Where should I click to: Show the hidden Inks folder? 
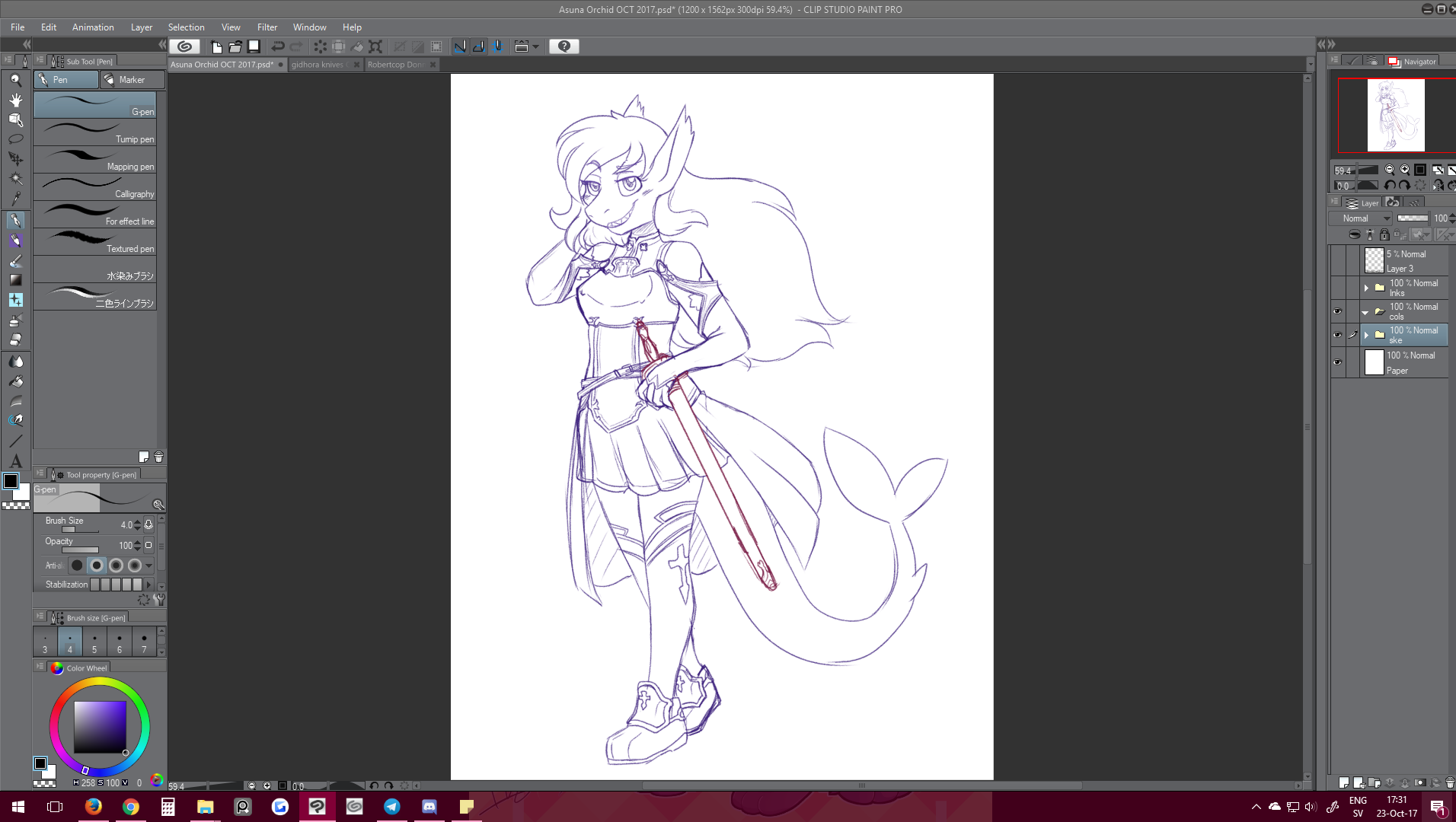pyautogui.click(x=1337, y=287)
